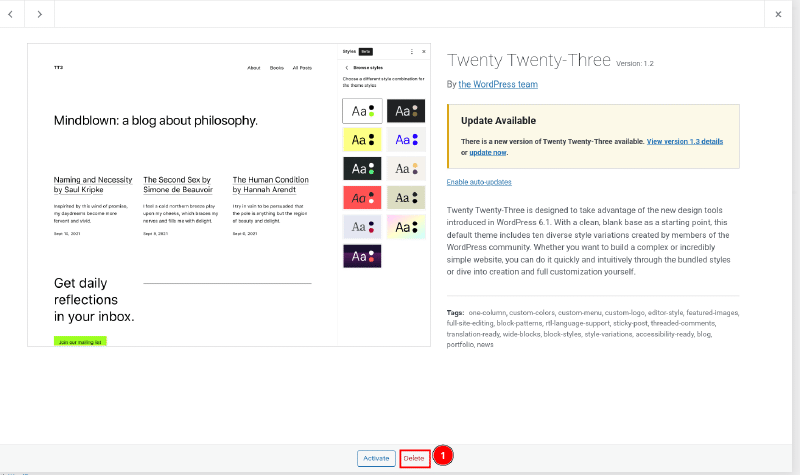
Task: Click the All Posts menu item in preview
Action: click(302, 68)
